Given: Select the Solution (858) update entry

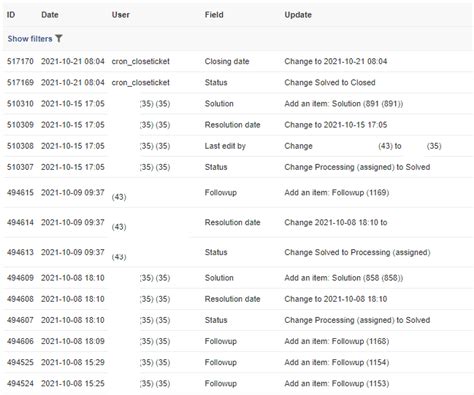Looking at the screenshot, I should click(x=344, y=278).
